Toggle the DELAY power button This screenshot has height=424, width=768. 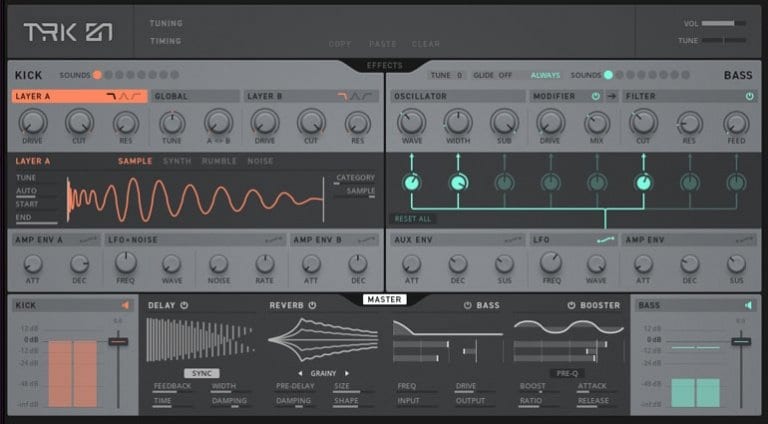(x=184, y=305)
